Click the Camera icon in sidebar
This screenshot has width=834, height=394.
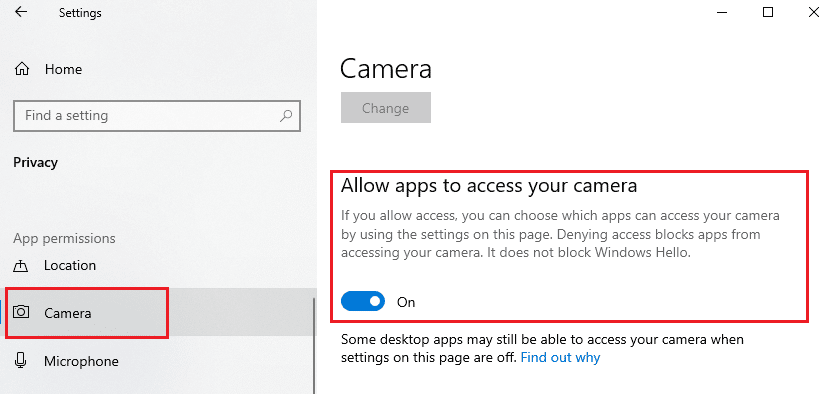(x=21, y=312)
